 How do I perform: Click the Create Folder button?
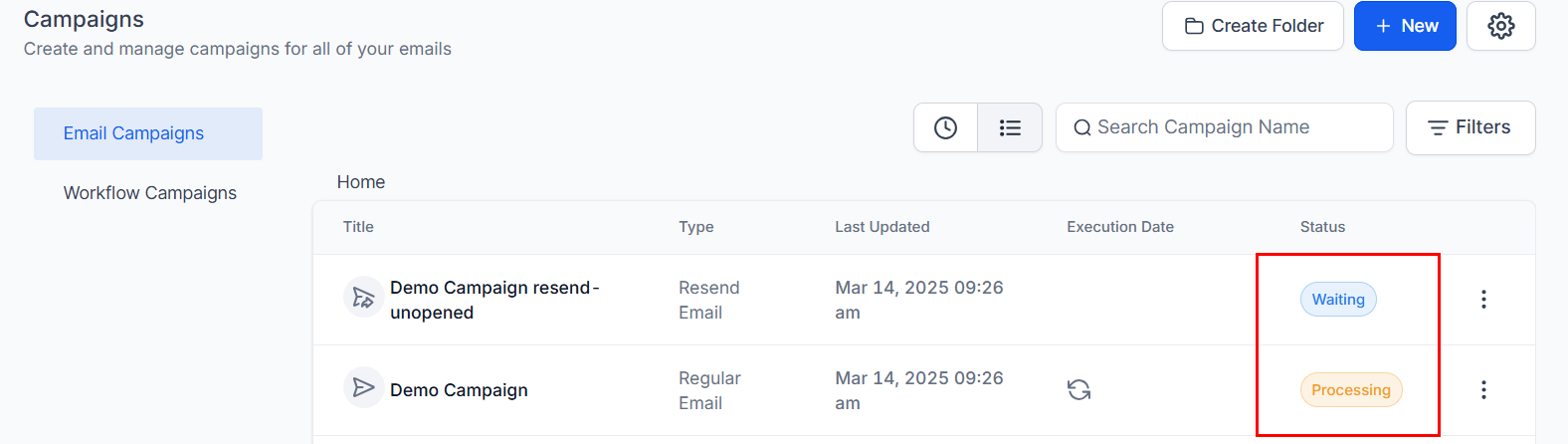pos(1253,26)
